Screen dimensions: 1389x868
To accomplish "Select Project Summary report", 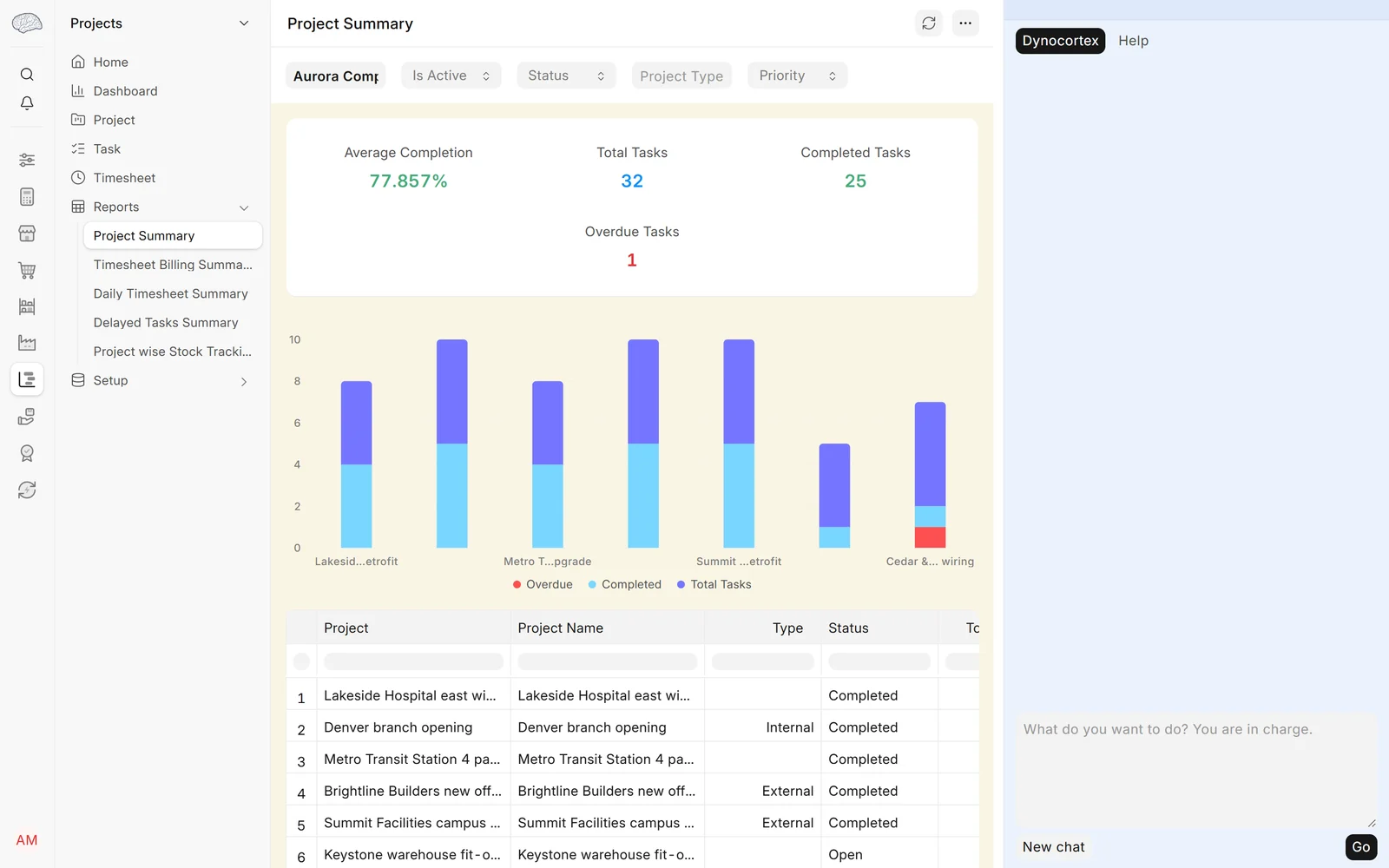I will (x=173, y=235).
